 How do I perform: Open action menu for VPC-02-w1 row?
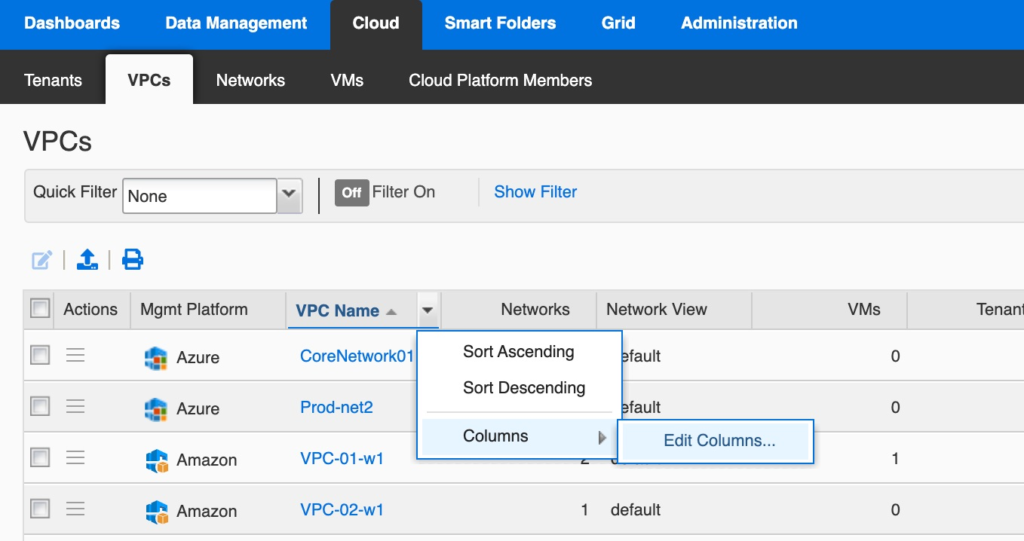[x=75, y=509]
